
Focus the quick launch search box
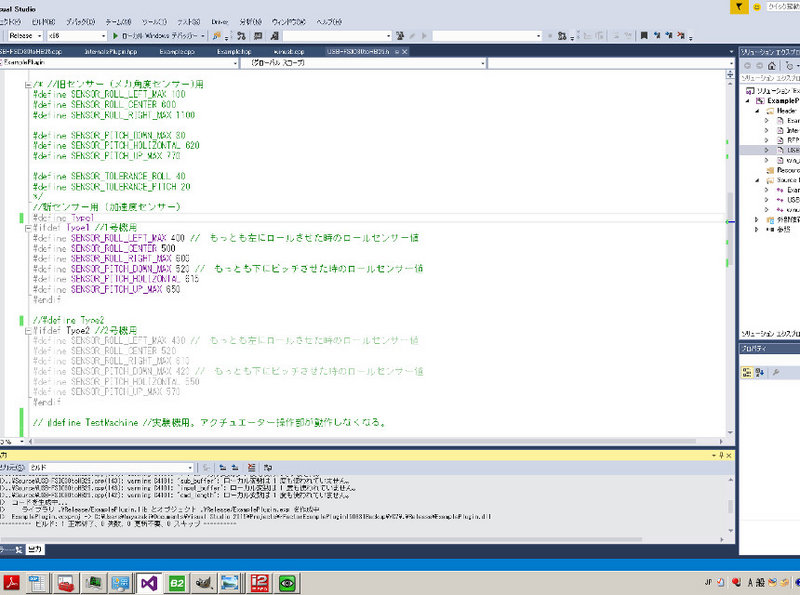pyautogui.click(x=783, y=7)
